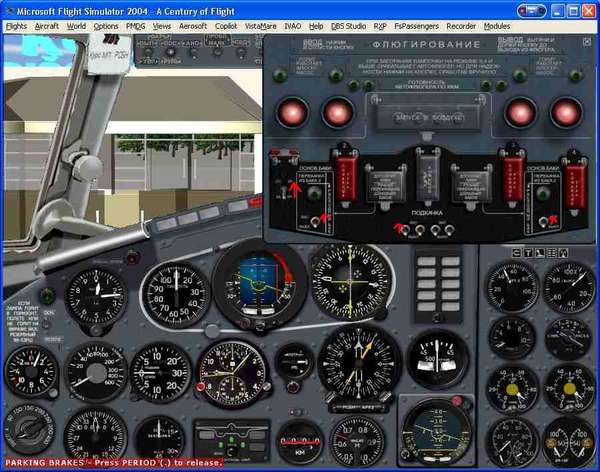Click the annunciator light grid panel
This screenshot has height=472, width=600.
[x=439, y=284]
